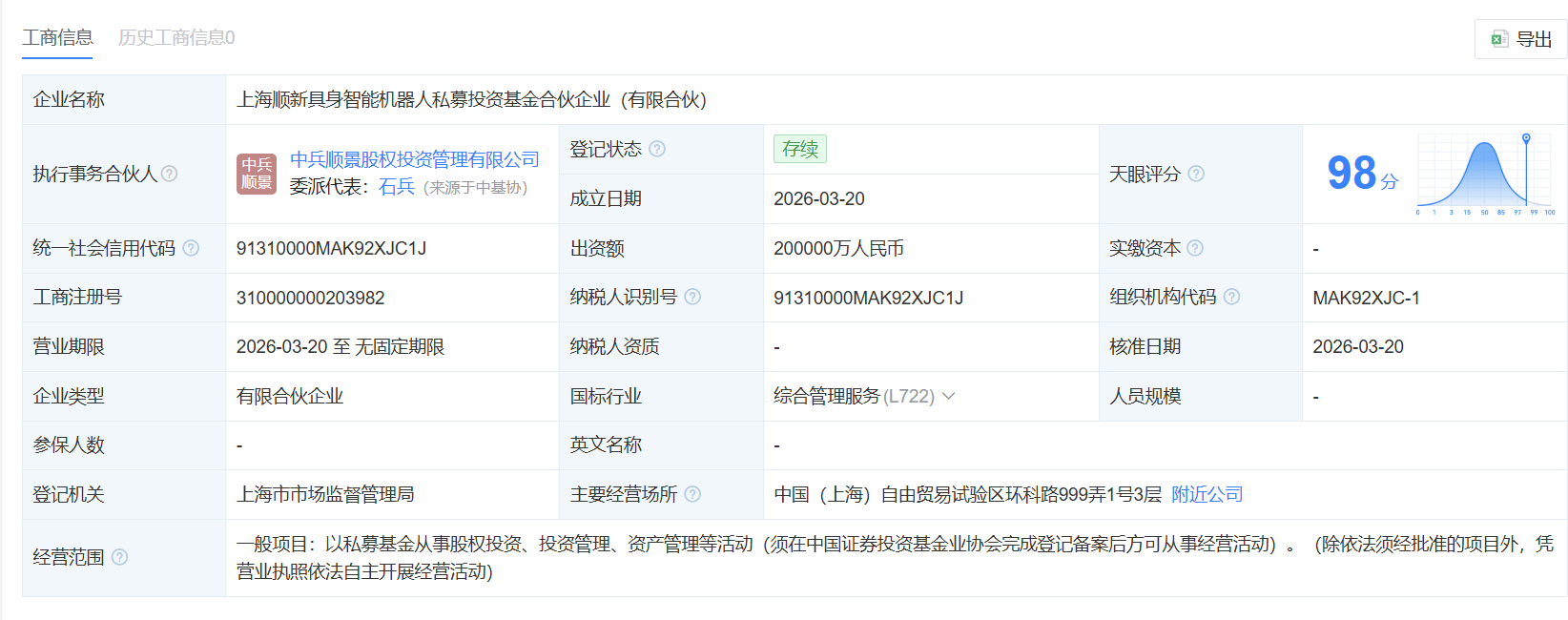Click the 附近公司 link
This screenshot has width=1568, height=620.
pyautogui.click(x=1207, y=494)
